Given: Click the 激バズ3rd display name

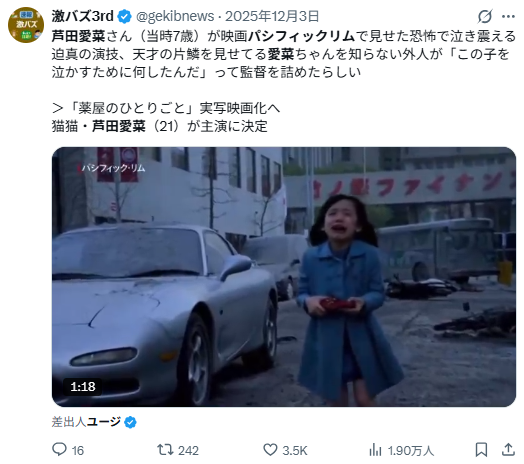Looking at the screenshot, I should coord(83,16).
